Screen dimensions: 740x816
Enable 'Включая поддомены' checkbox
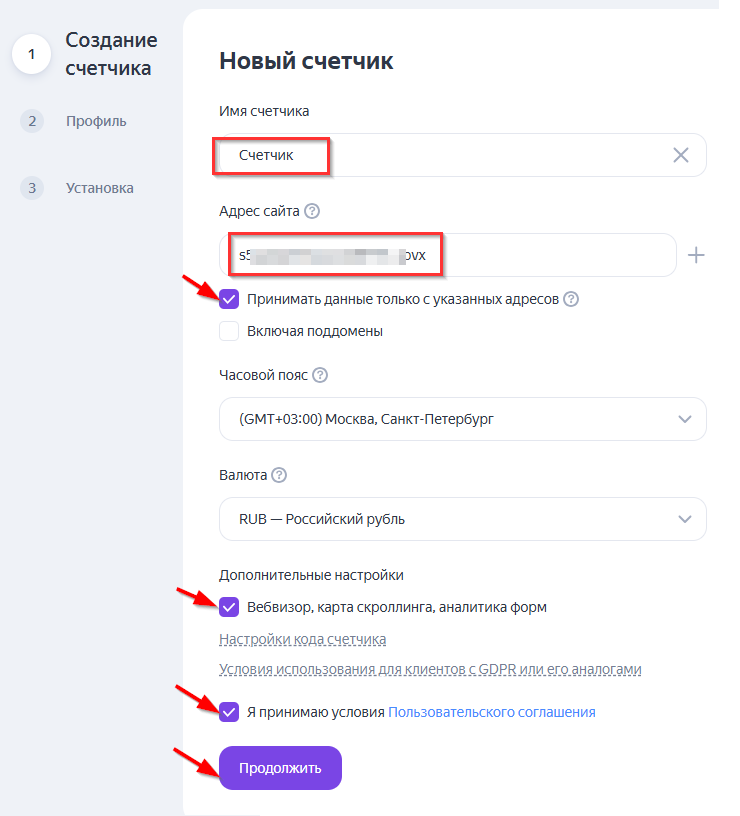pos(230,331)
